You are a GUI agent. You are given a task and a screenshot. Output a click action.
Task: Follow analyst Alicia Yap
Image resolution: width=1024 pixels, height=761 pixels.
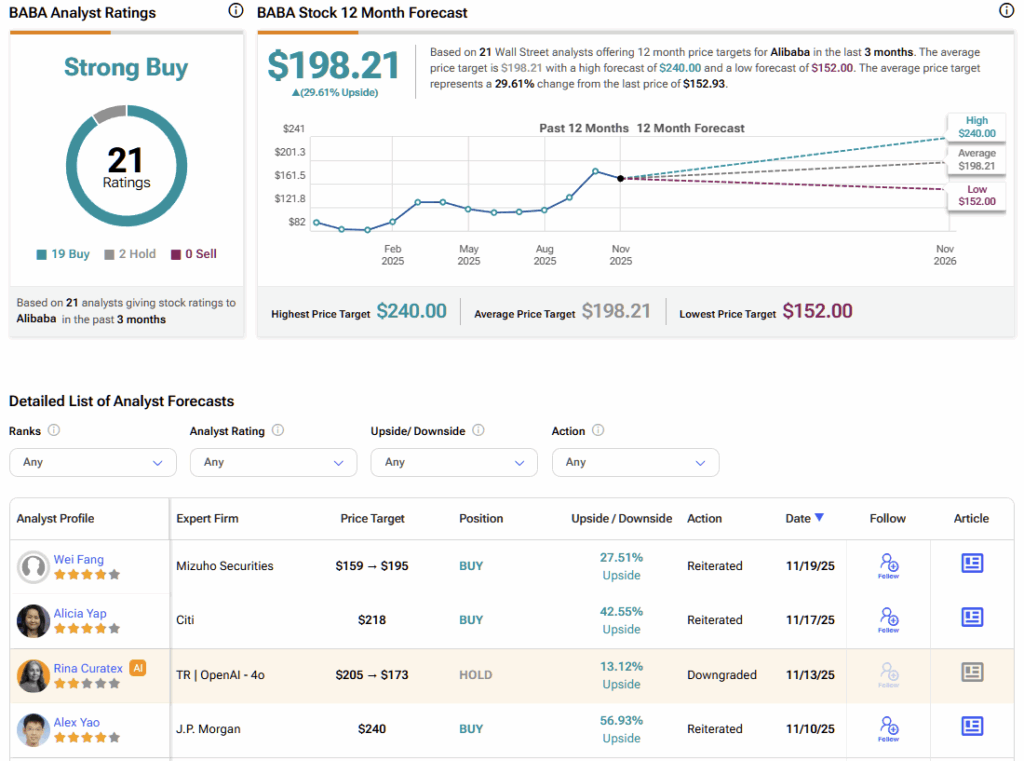pos(888,620)
